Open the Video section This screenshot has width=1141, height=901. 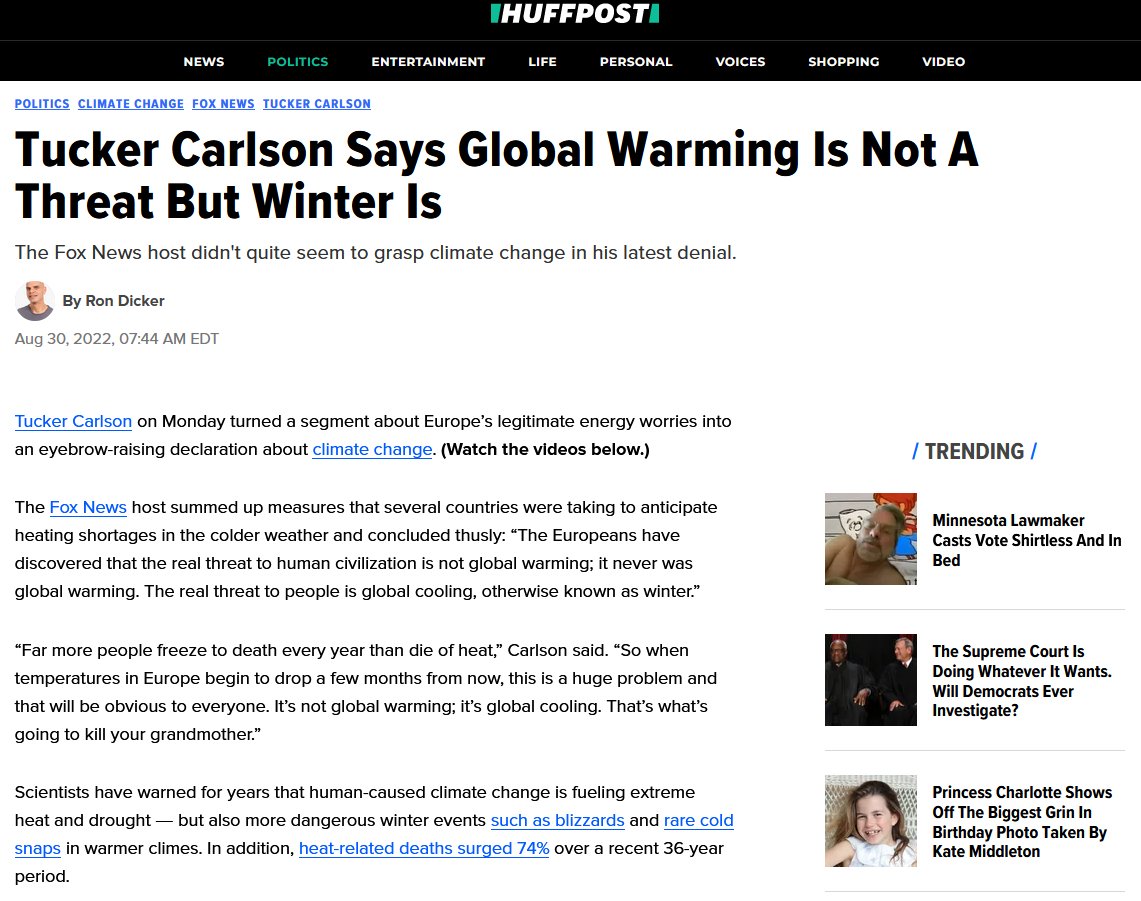(943, 62)
